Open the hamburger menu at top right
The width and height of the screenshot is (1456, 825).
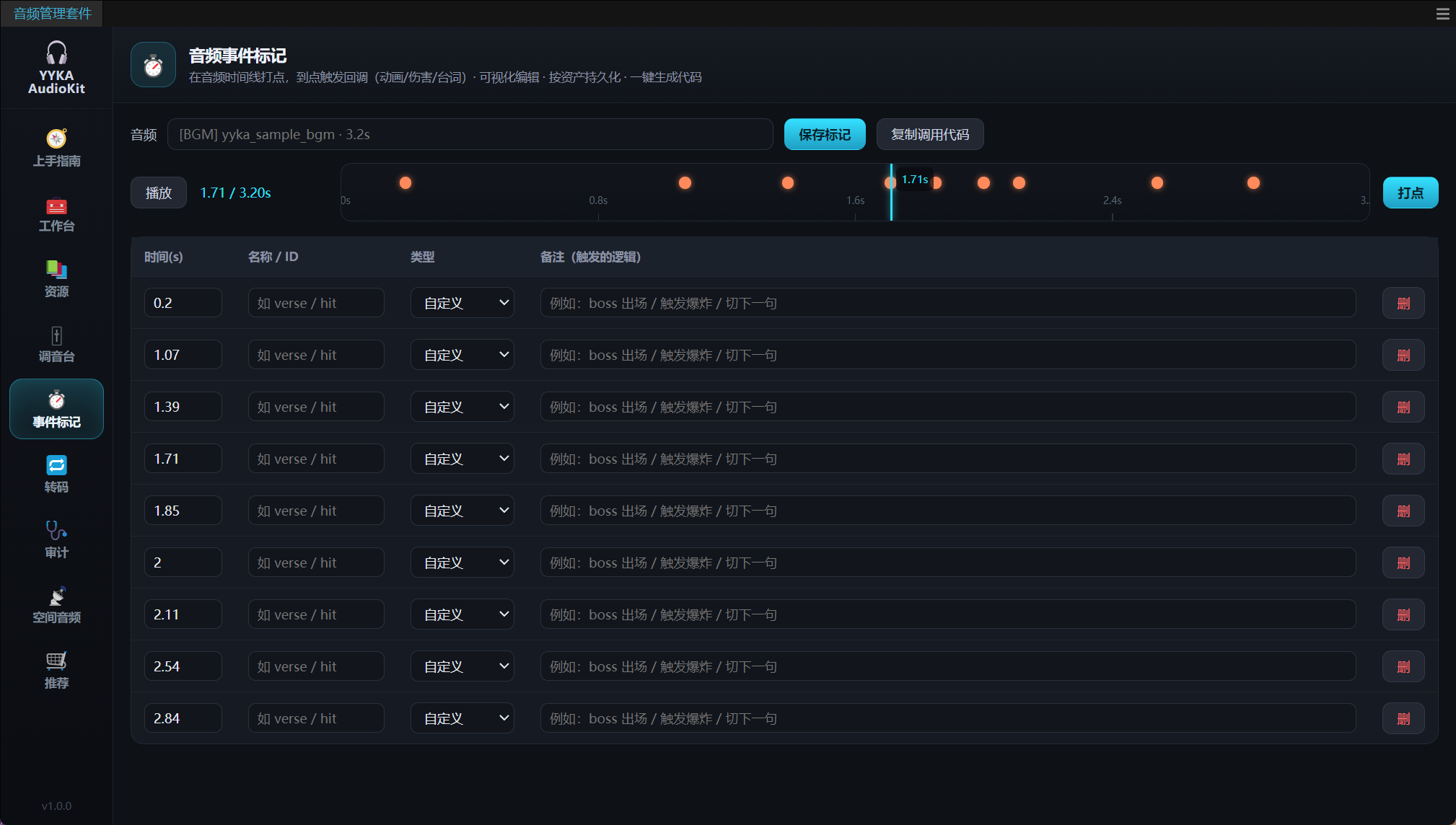pyautogui.click(x=1442, y=14)
